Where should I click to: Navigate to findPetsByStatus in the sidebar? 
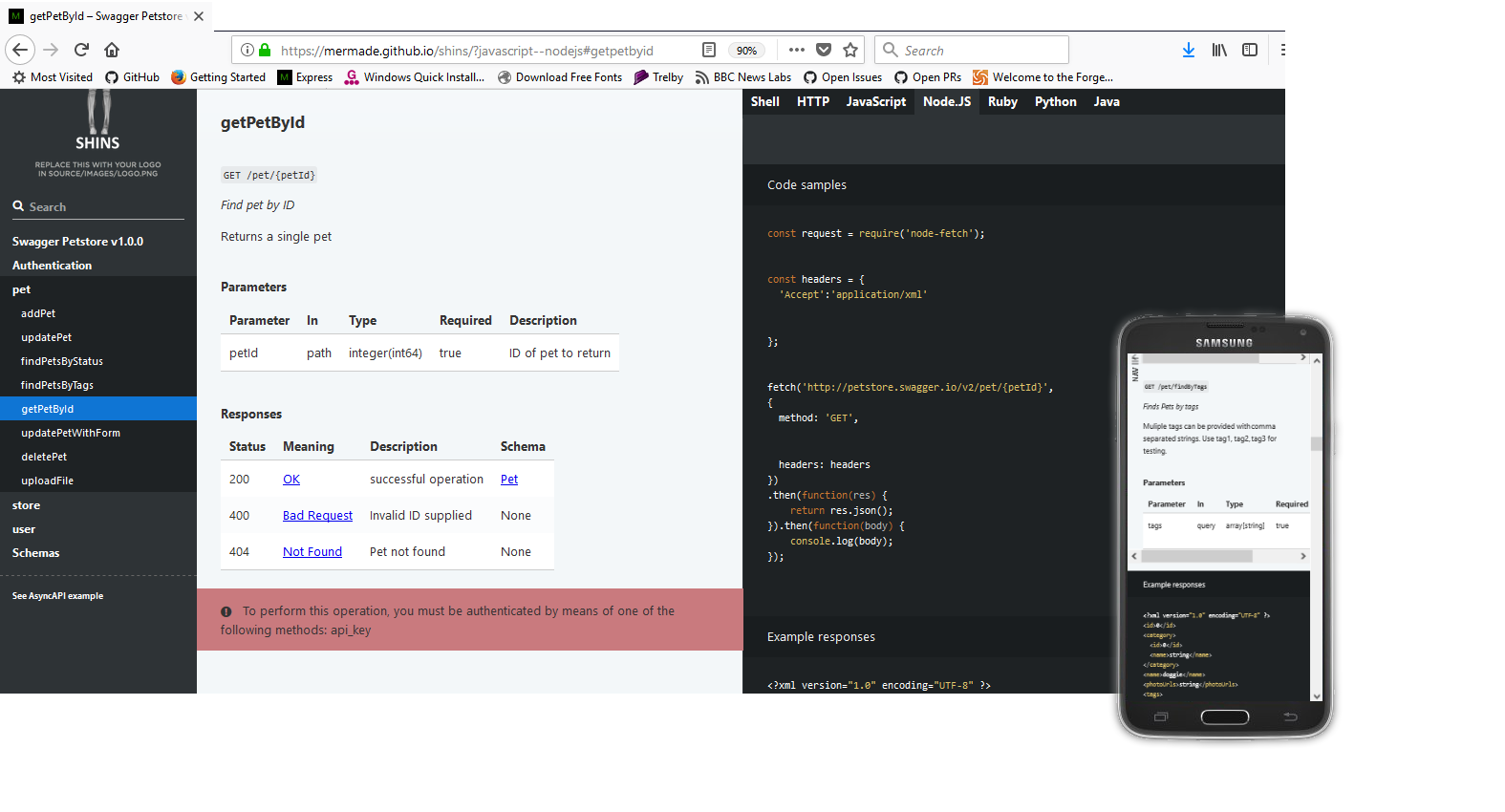coord(98,361)
